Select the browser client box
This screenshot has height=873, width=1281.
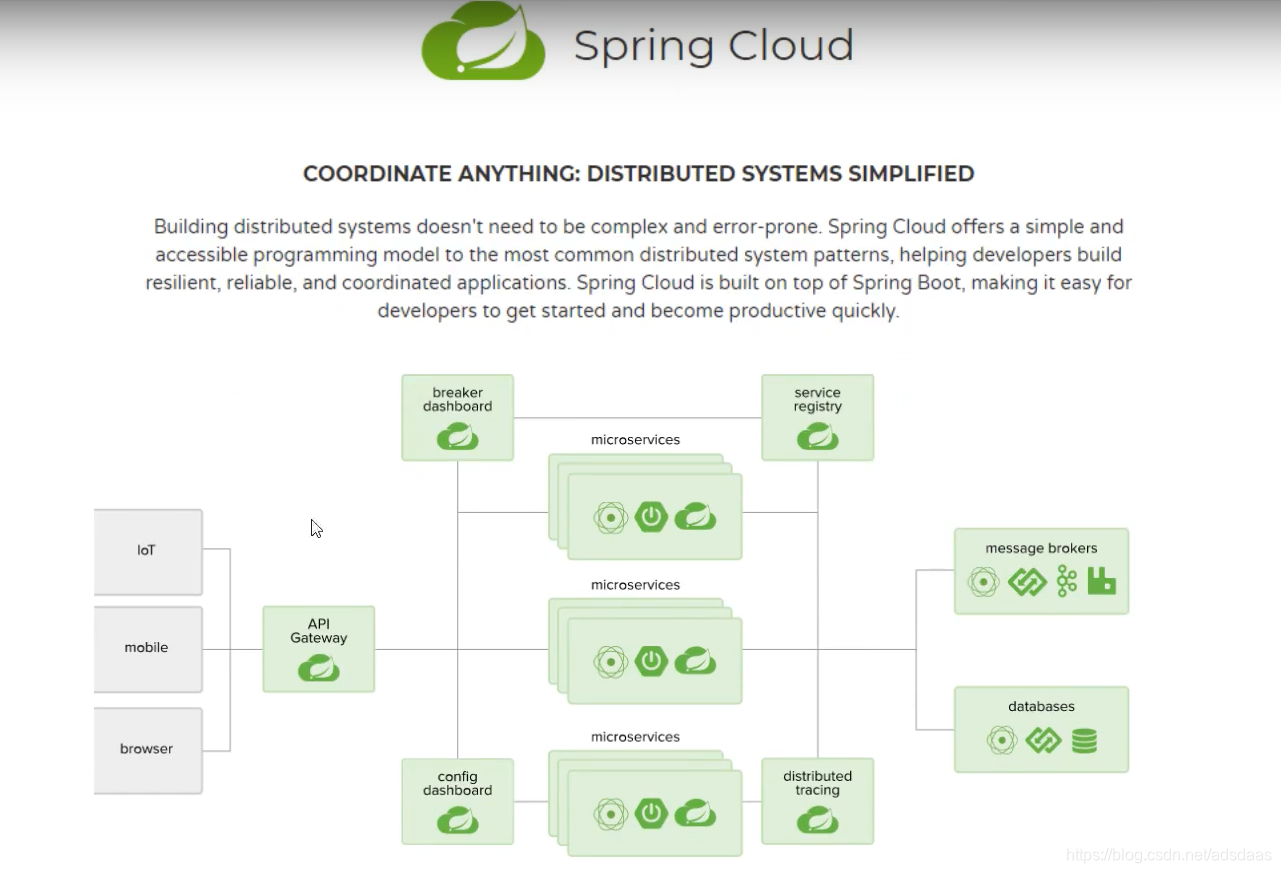(x=148, y=750)
